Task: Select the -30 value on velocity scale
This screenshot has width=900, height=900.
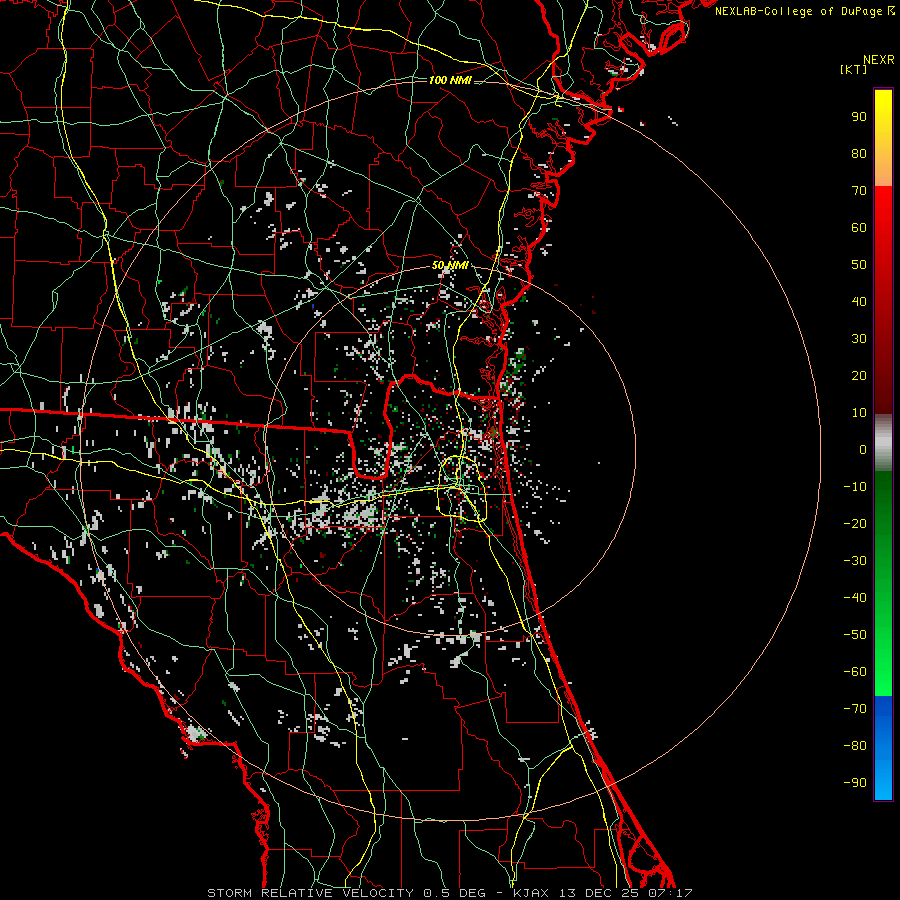Action: (855, 561)
